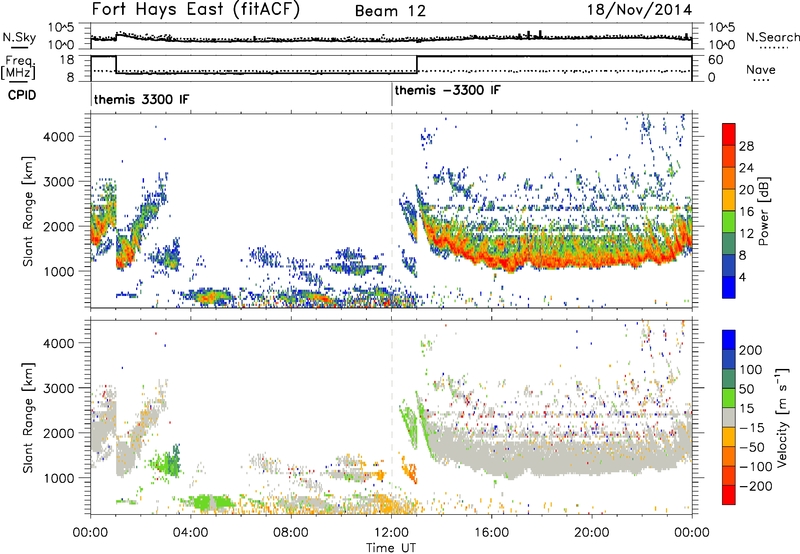Click the orange velocity patch after 12:00
The image size is (800, 554).
(410, 470)
